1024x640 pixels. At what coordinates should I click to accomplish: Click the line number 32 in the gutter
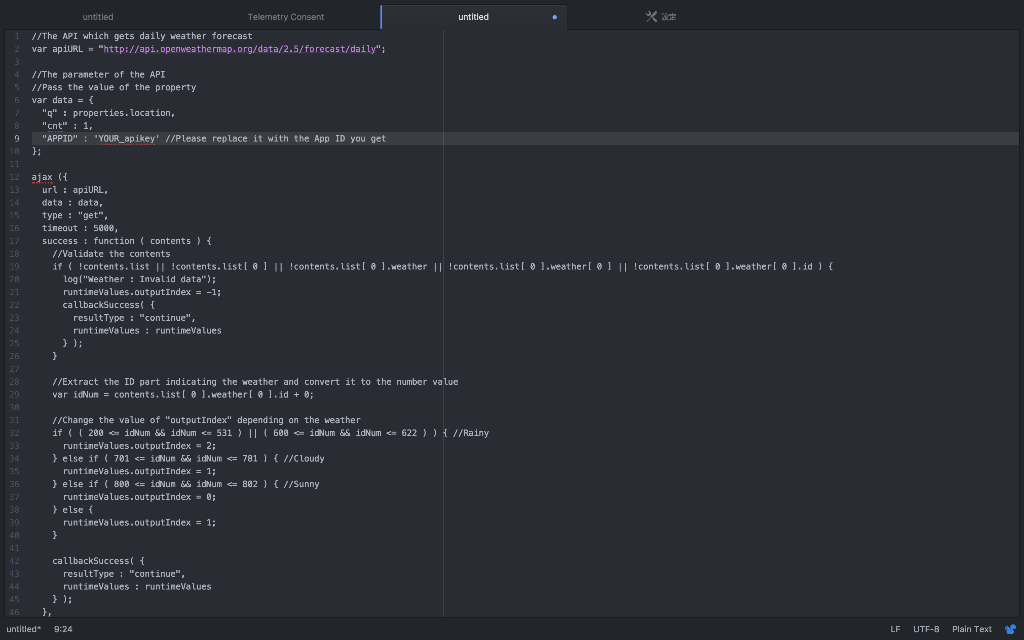(14, 433)
